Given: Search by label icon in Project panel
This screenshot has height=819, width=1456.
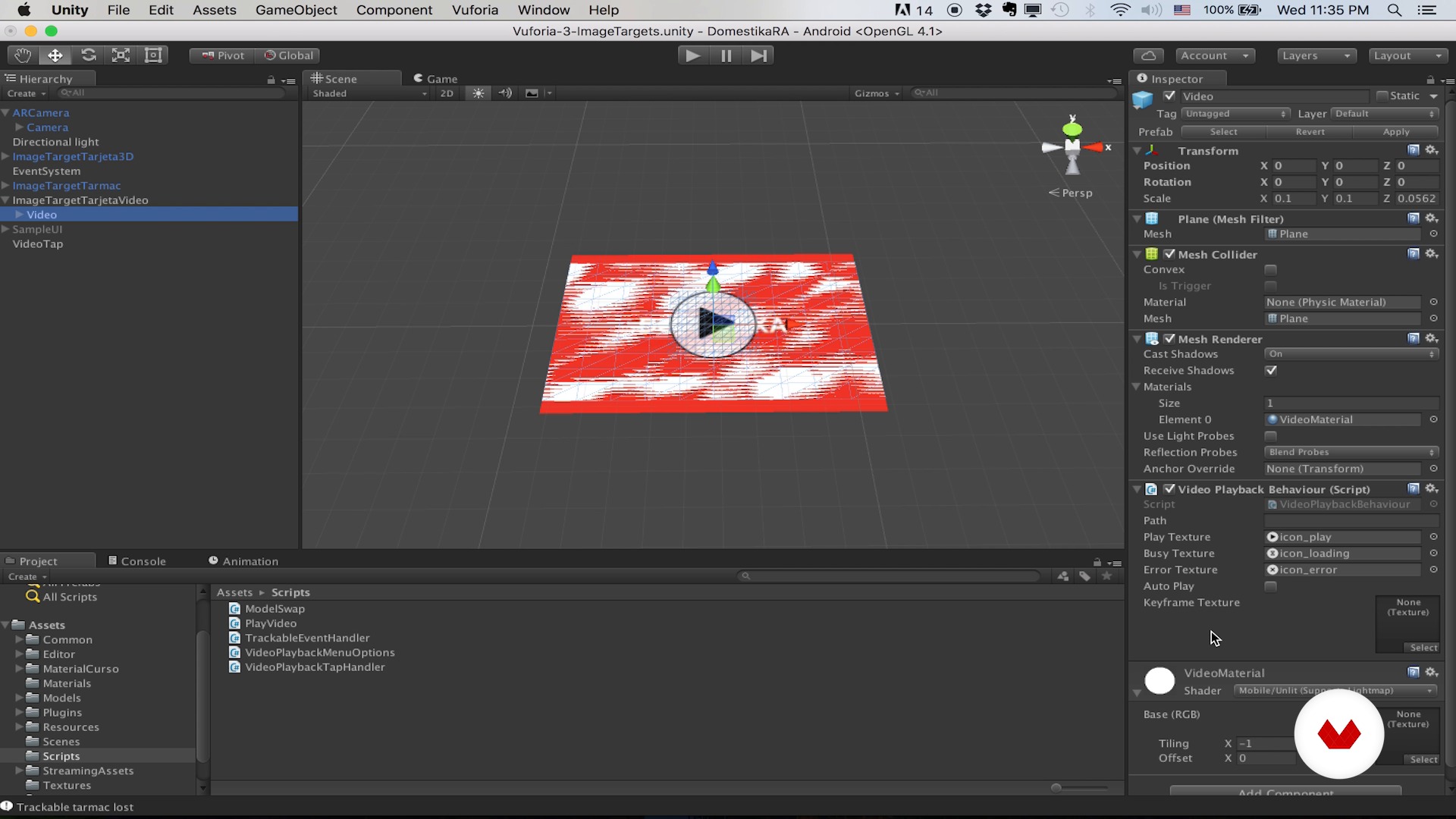Looking at the screenshot, I should pyautogui.click(x=1085, y=576).
